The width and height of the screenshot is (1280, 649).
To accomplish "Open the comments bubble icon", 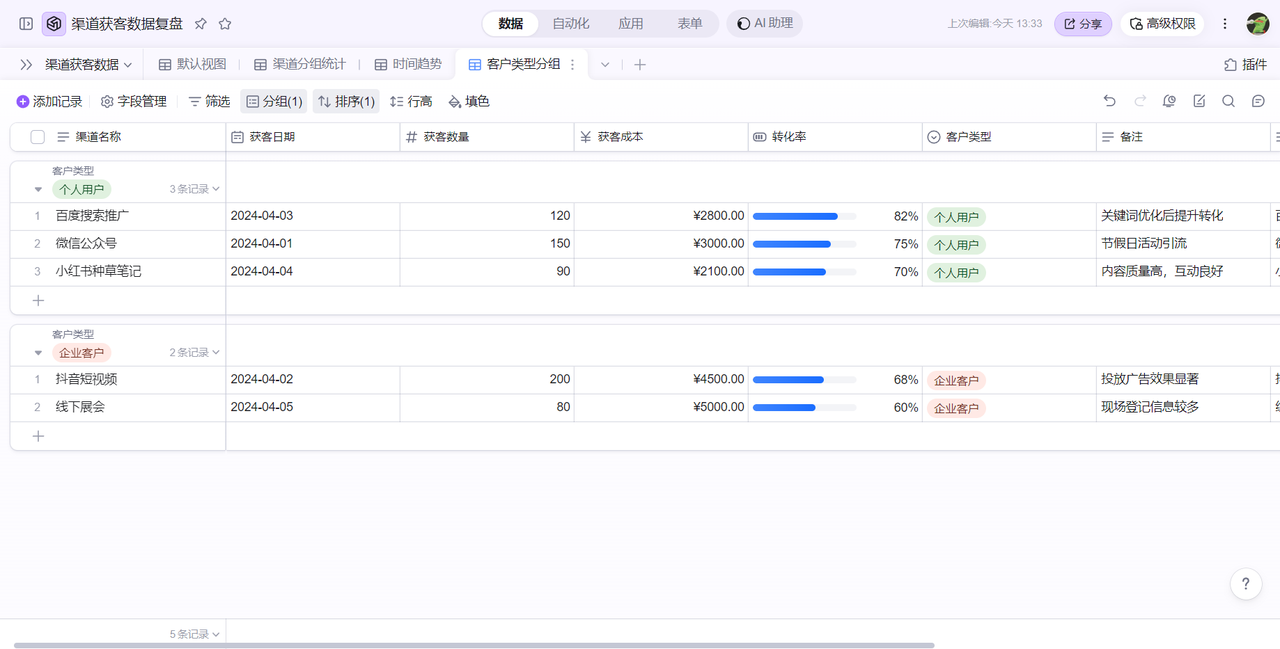I will click(1259, 101).
